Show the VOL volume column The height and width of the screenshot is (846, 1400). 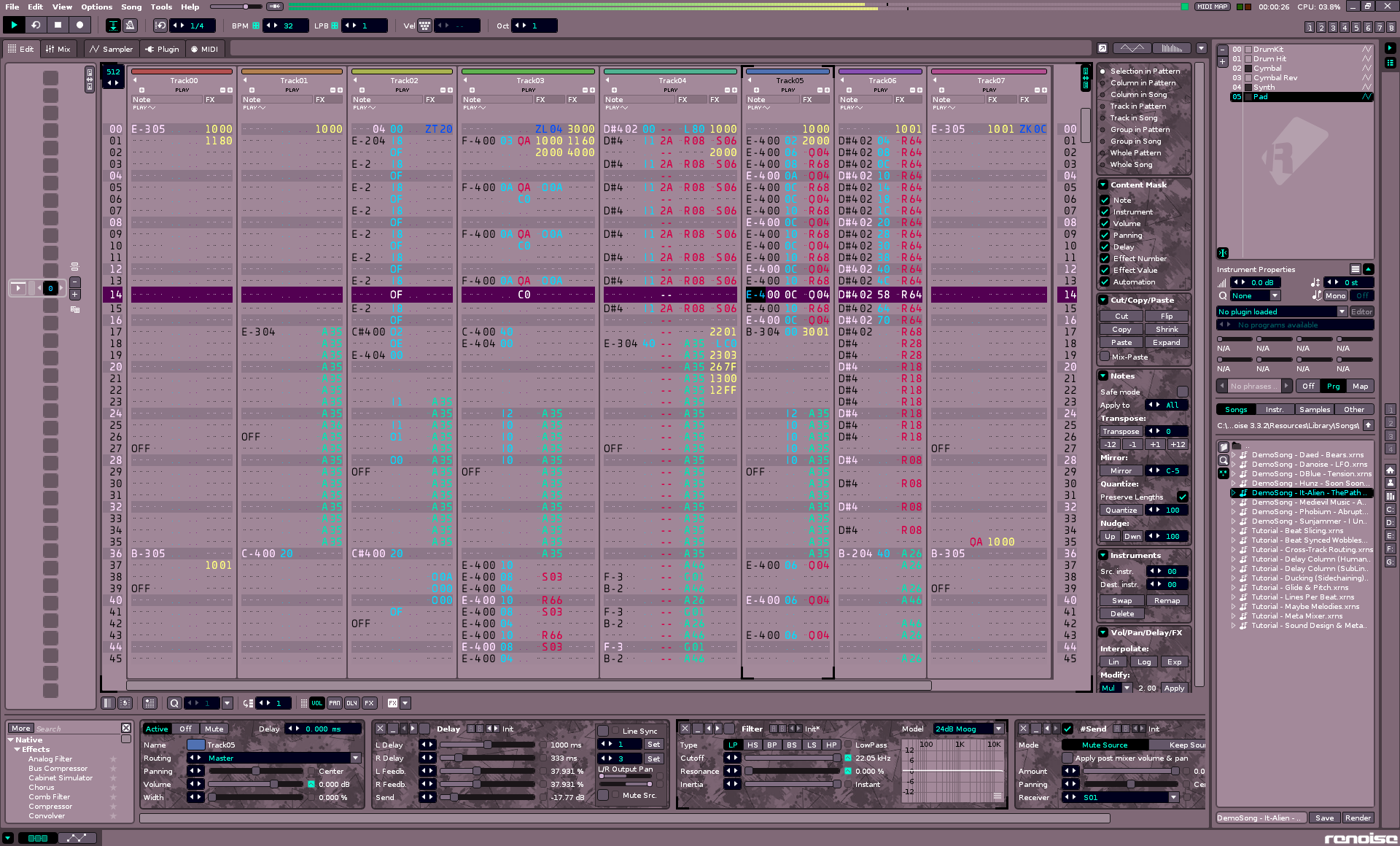pos(316,703)
